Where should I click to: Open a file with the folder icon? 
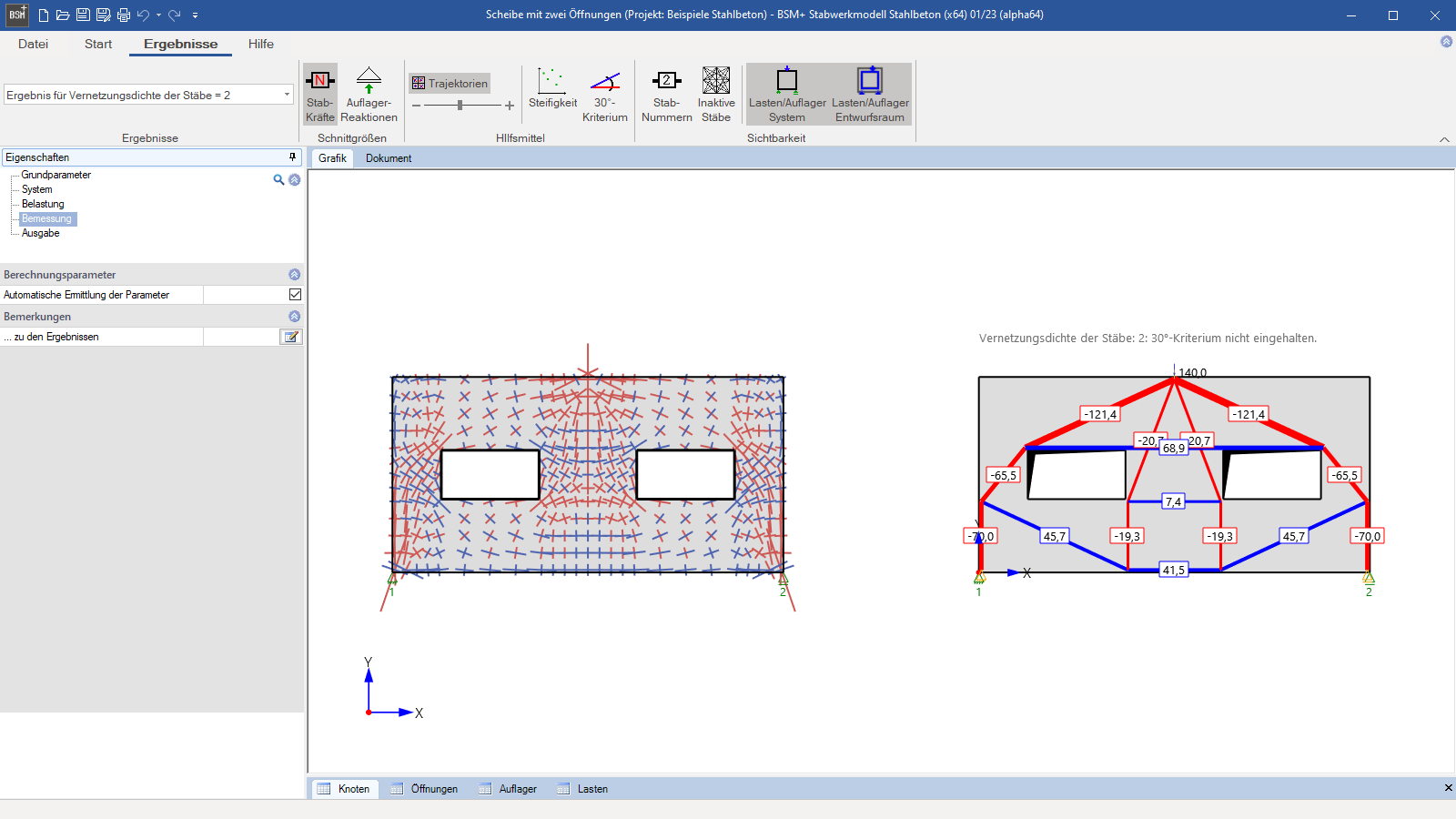coord(63,15)
